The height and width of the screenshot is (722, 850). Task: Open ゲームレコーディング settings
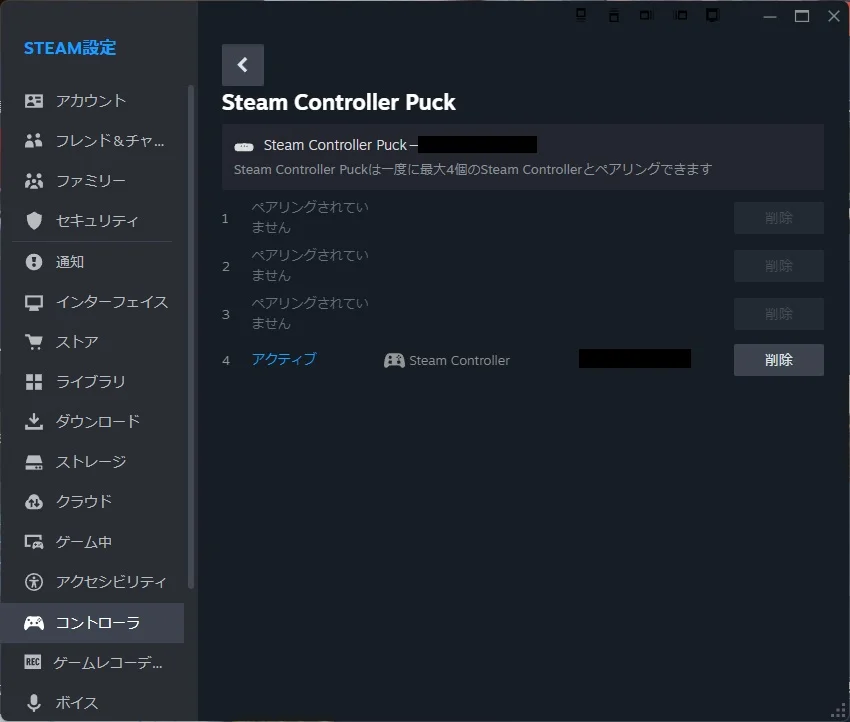tap(92, 662)
